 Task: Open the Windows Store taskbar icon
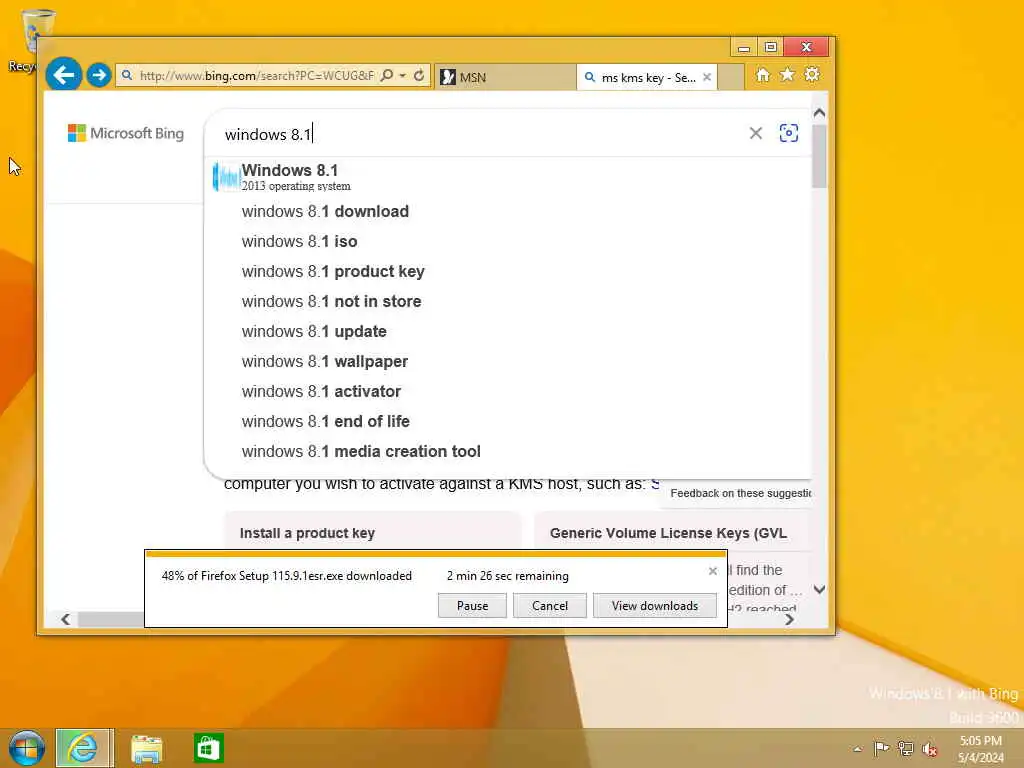click(x=209, y=748)
